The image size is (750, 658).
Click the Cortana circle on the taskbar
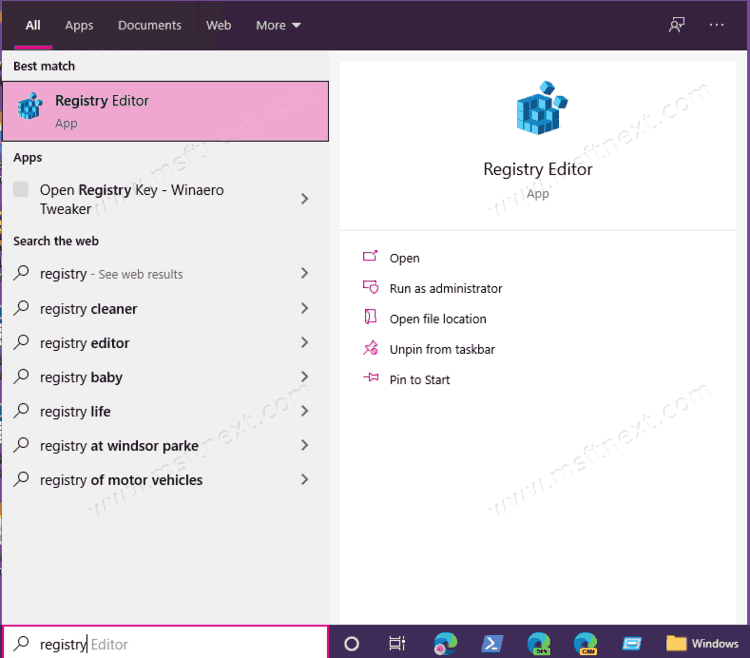pyautogui.click(x=352, y=644)
